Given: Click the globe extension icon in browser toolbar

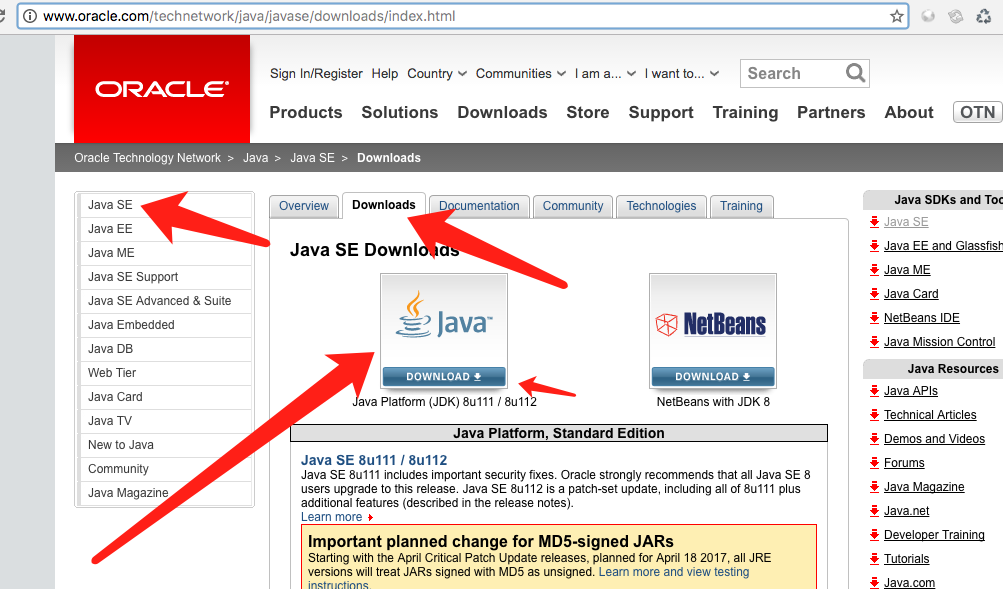Looking at the screenshot, I should [x=928, y=16].
